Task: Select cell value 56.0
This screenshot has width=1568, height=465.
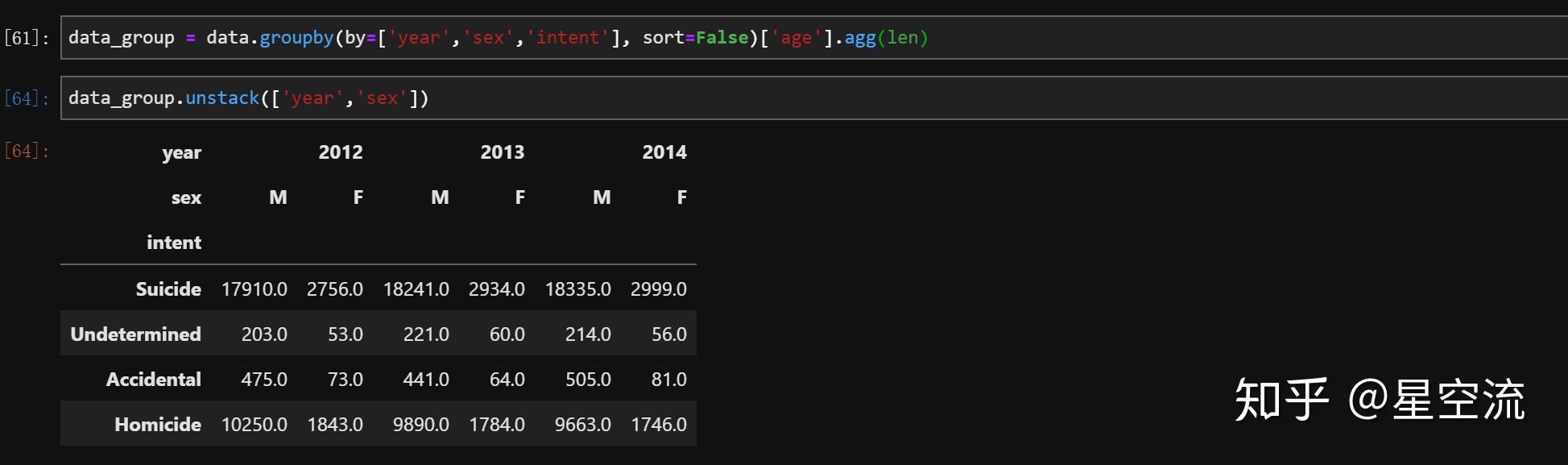Action: pyautogui.click(x=669, y=334)
